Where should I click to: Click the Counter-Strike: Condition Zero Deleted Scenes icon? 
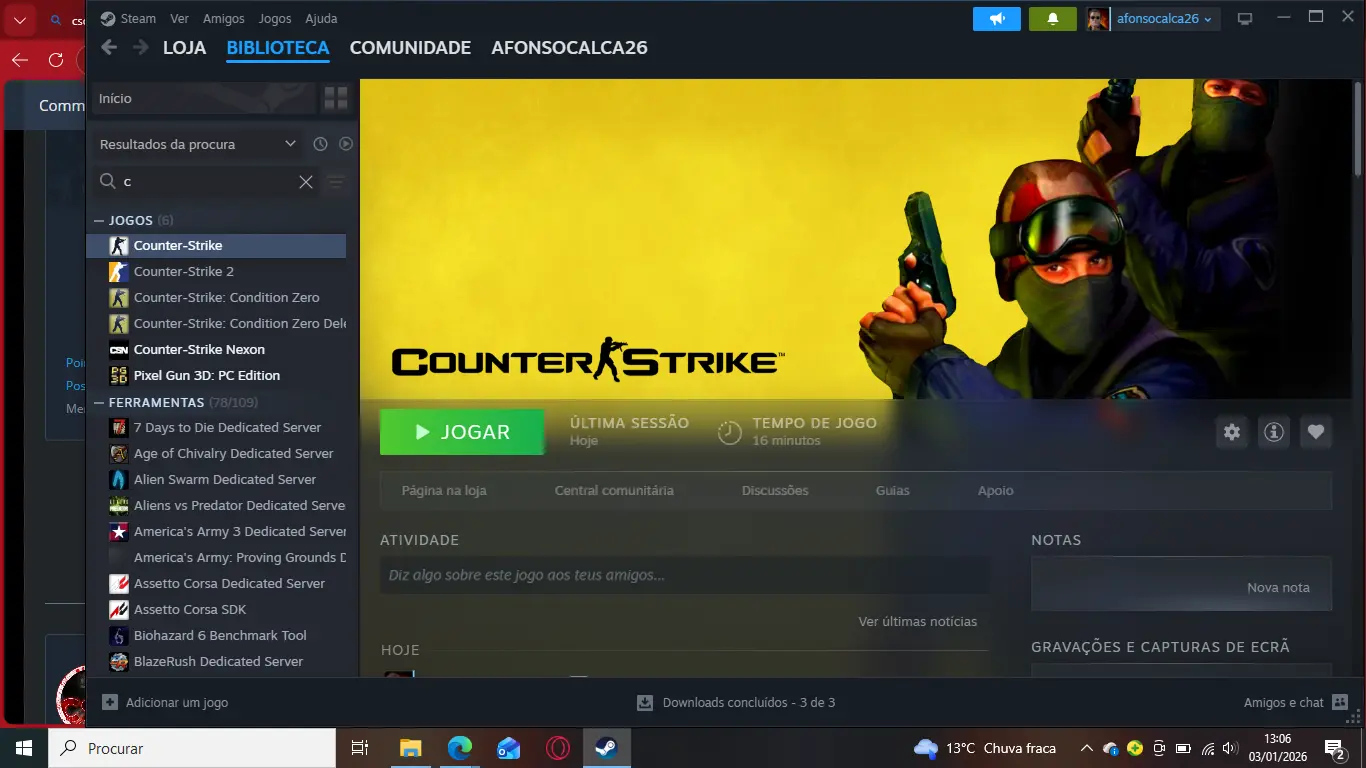[x=119, y=323]
